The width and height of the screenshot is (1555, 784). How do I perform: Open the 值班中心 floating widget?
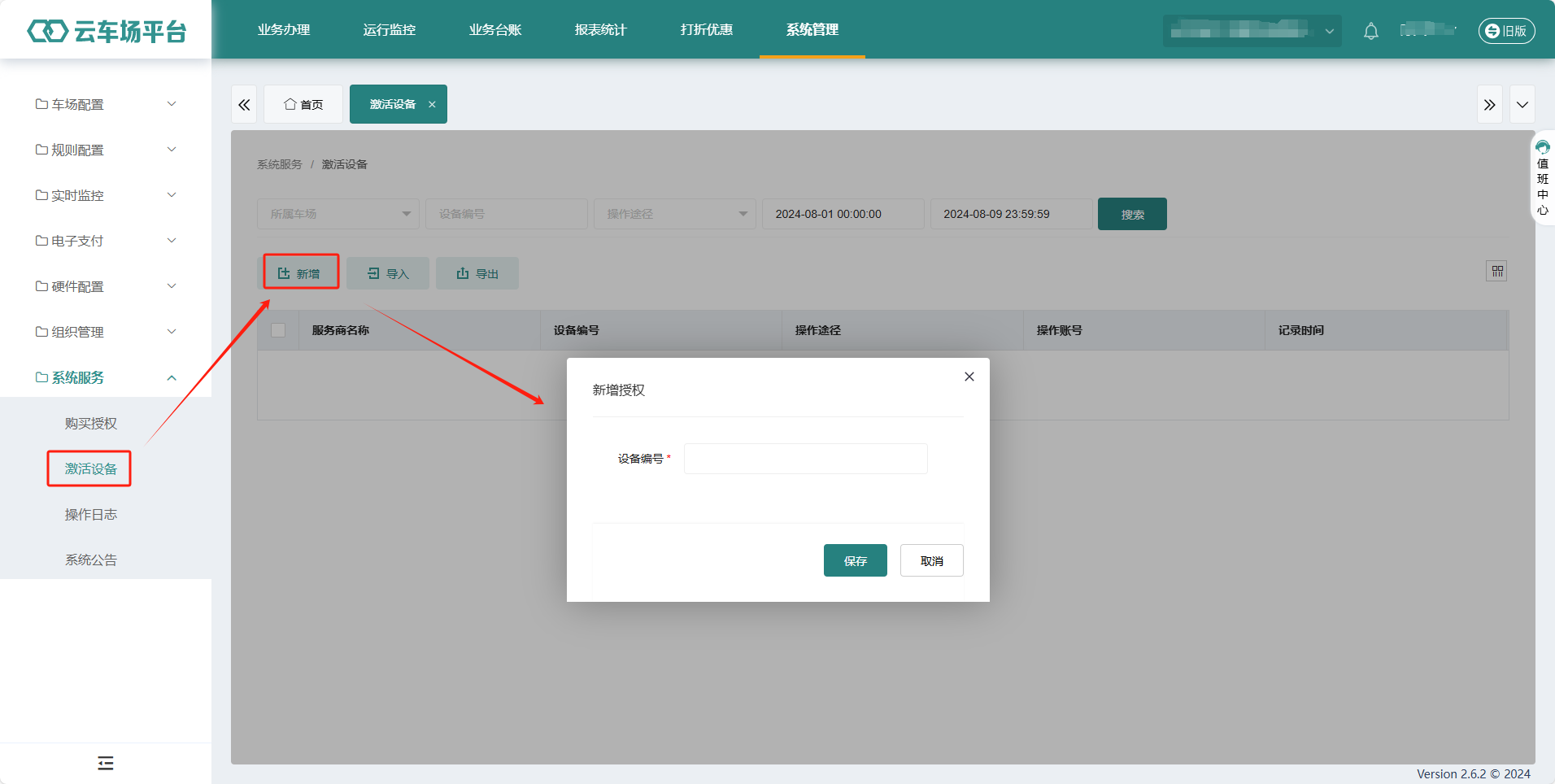coord(1542,178)
